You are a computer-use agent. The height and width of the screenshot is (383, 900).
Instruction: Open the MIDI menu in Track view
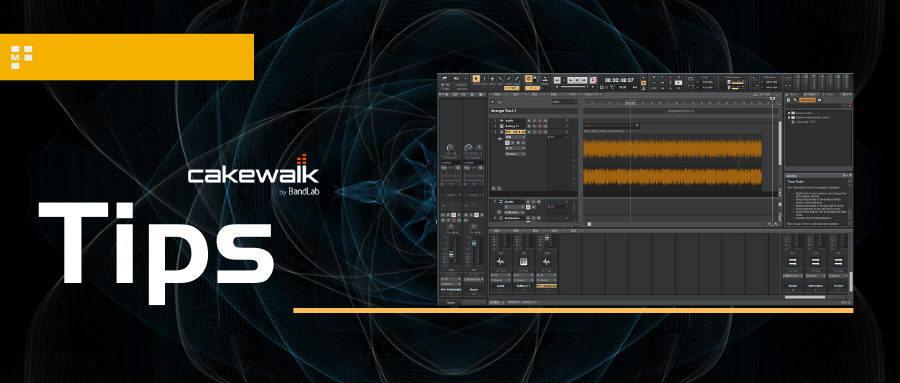coord(575,95)
